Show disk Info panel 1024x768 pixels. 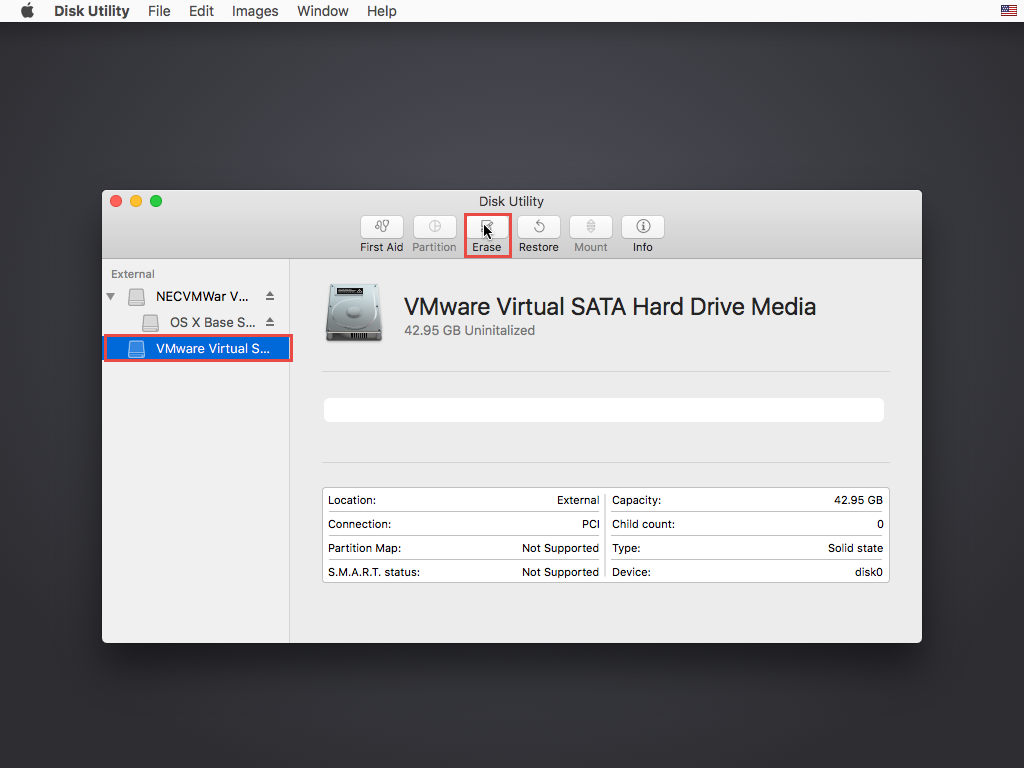tap(642, 234)
